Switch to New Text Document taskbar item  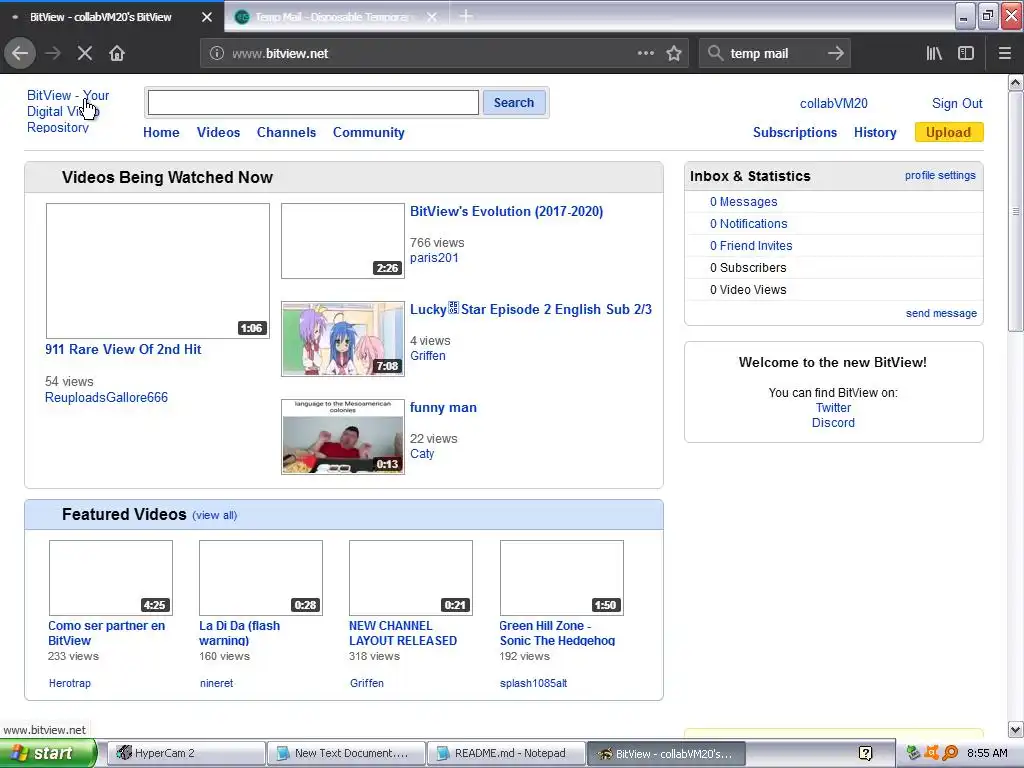point(346,754)
